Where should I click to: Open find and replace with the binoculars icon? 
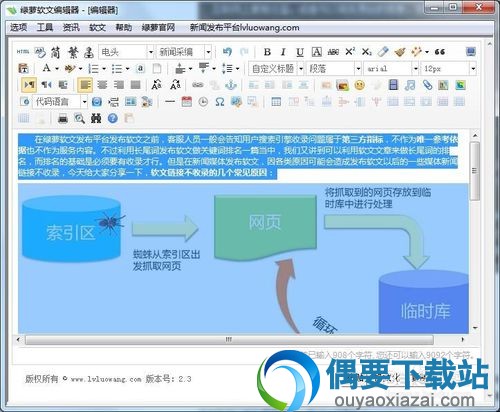click(x=96, y=118)
